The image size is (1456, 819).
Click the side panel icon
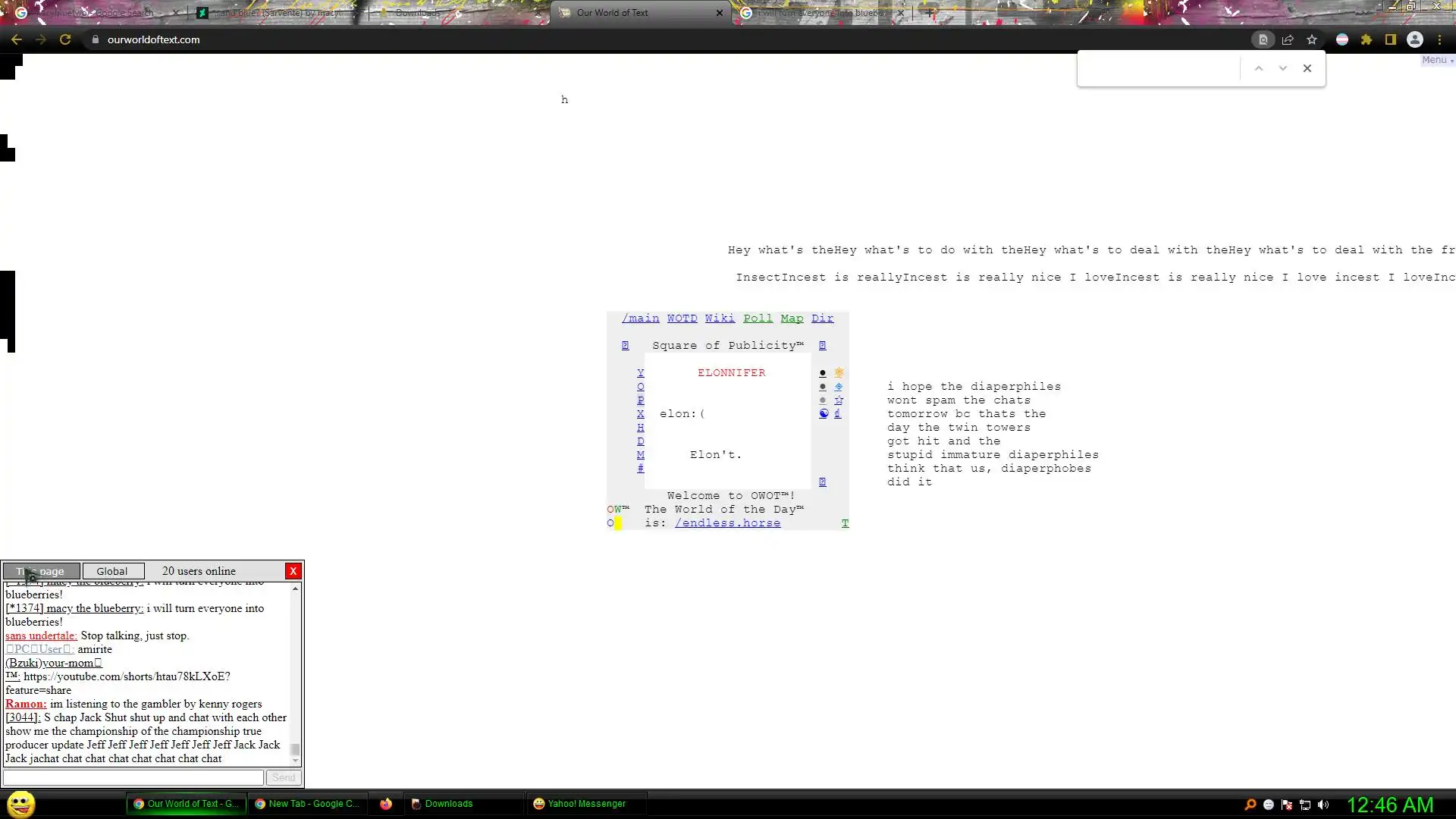tap(1391, 39)
